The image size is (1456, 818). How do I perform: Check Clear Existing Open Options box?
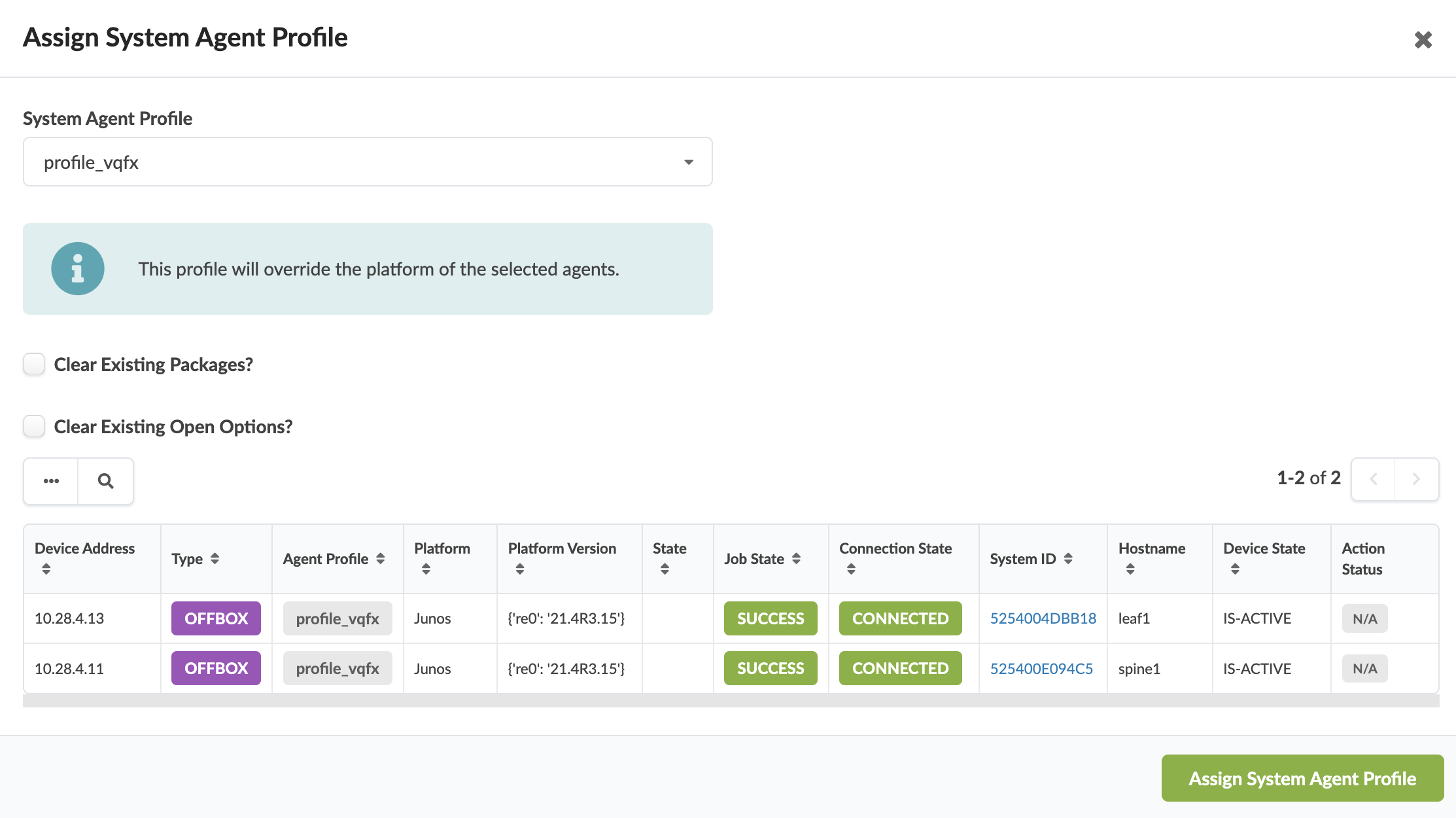click(x=34, y=427)
